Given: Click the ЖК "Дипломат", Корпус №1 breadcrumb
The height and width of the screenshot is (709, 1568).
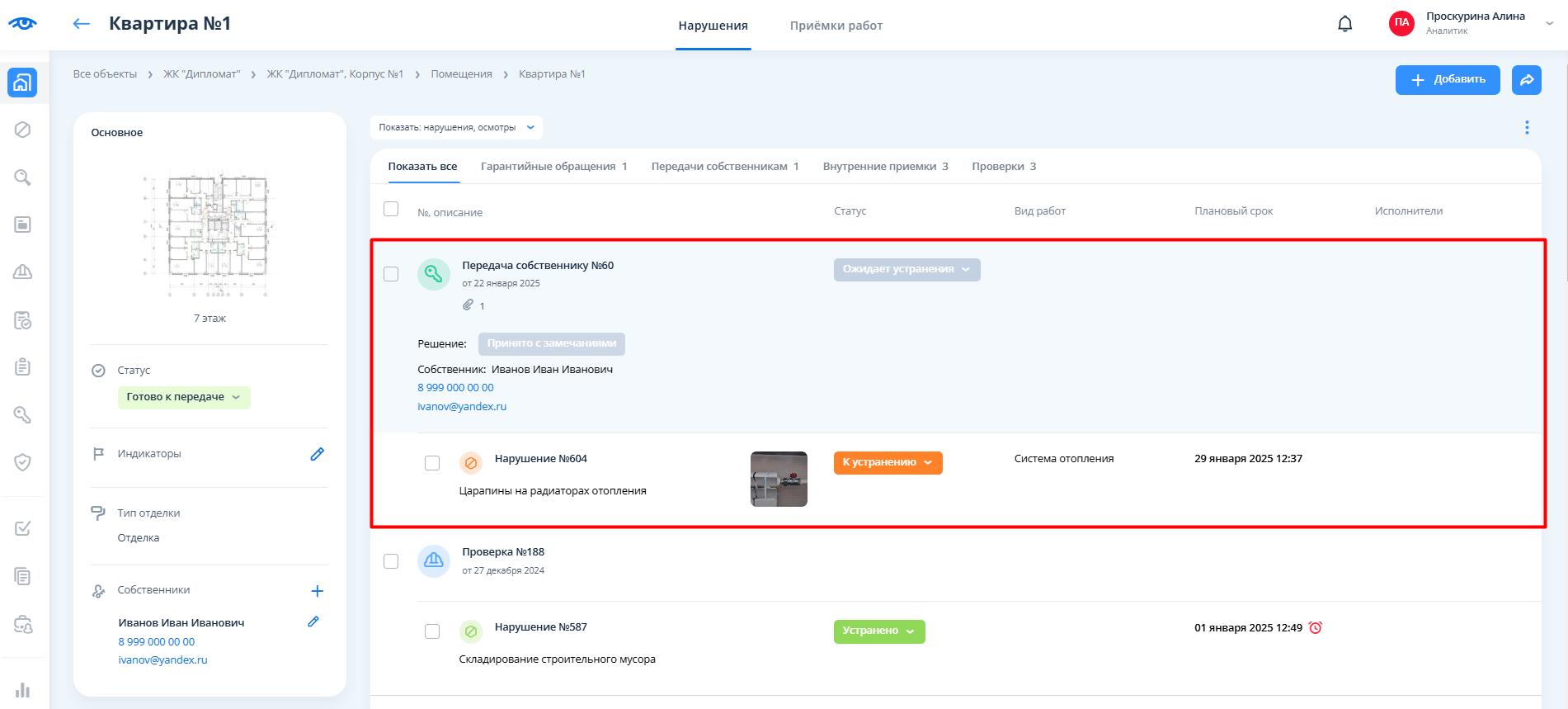Looking at the screenshot, I should 335,74.
